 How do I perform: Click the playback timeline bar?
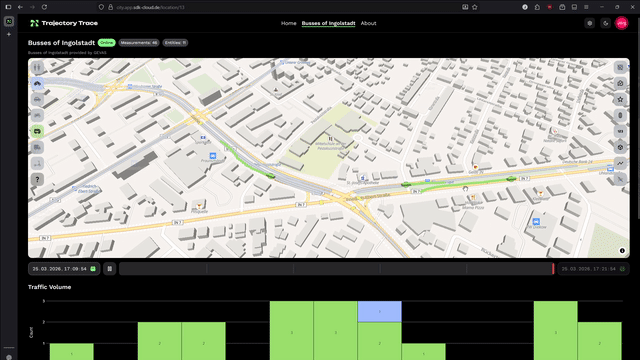pos(338,269)
